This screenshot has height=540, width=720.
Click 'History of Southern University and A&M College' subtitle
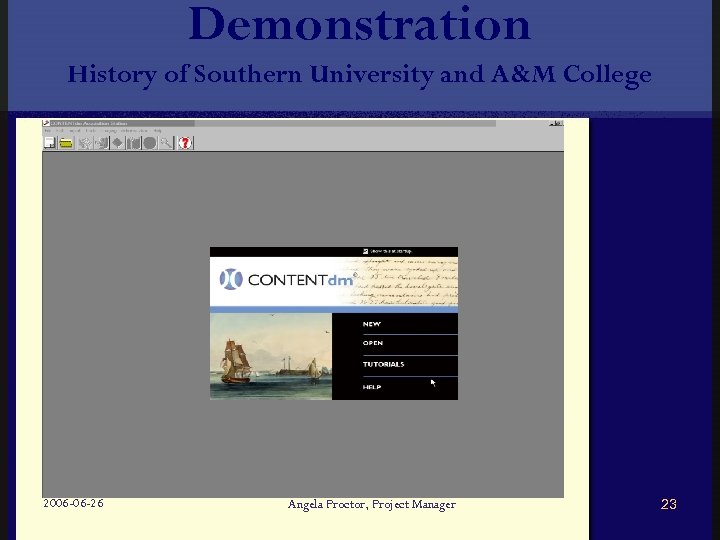(x=360, y=75)
